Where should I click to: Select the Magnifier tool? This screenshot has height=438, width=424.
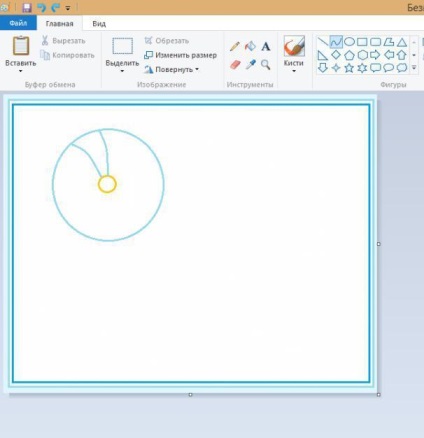point(266,64)
